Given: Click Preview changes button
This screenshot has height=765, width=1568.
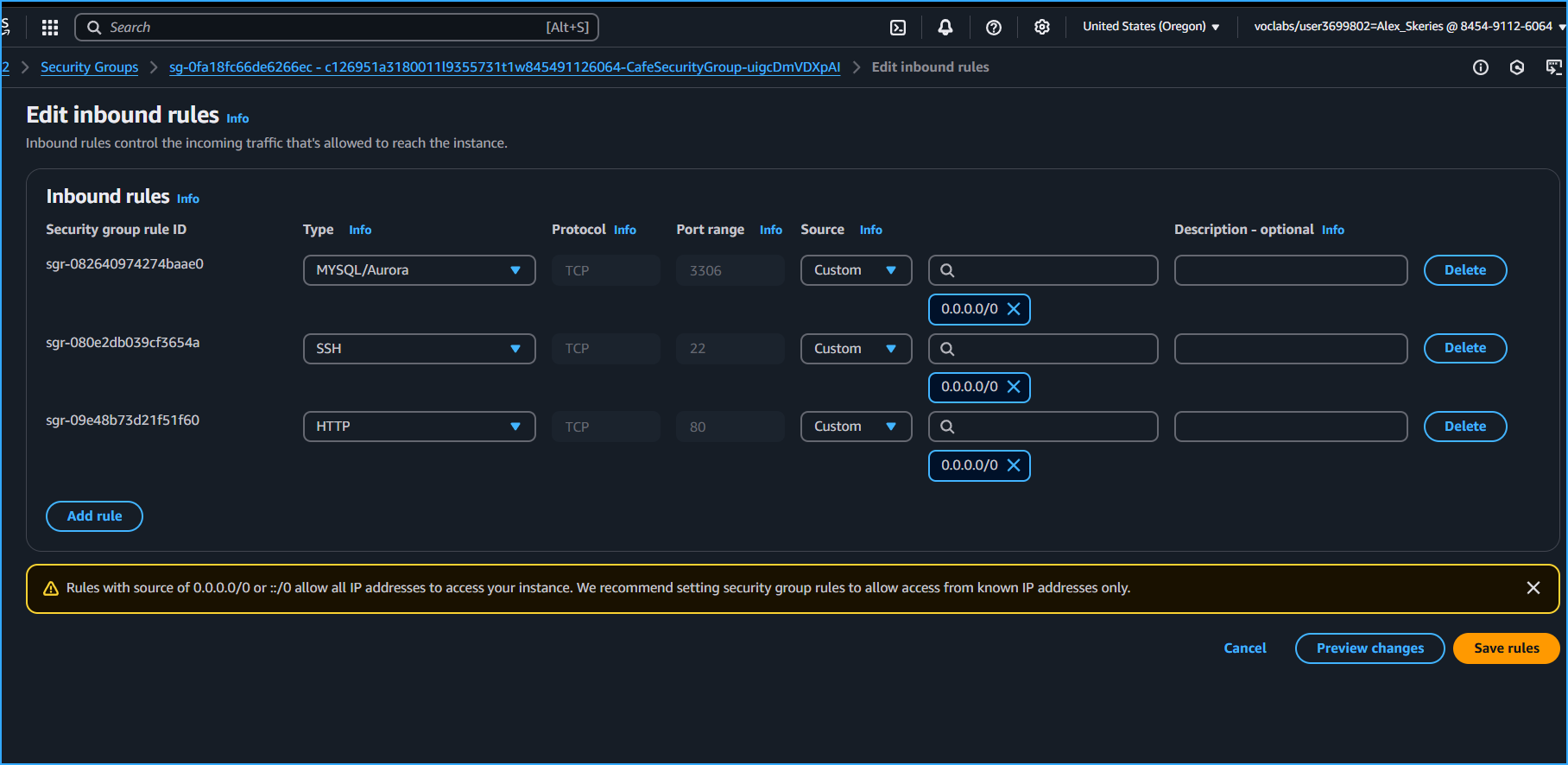Looking at the screenshot, I should point(1369,648).
